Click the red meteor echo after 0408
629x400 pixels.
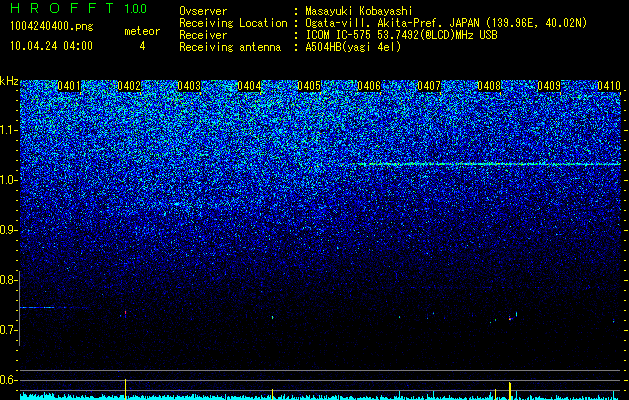tap(510, 319)
